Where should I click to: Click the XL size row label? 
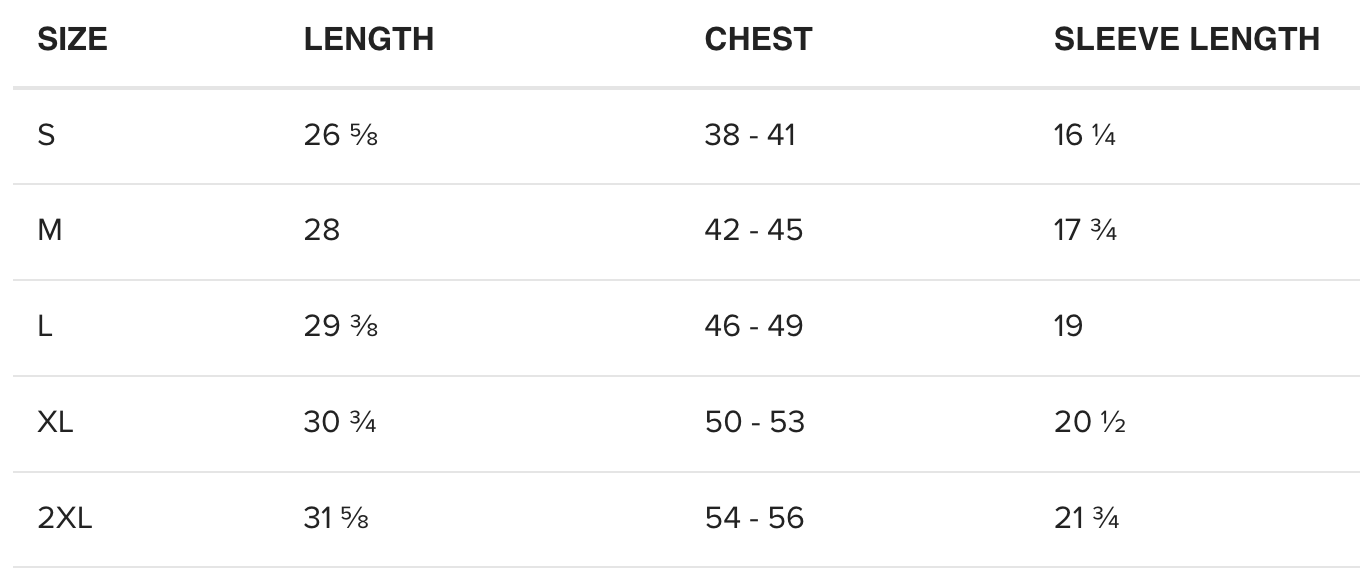[x=55, y=423]
